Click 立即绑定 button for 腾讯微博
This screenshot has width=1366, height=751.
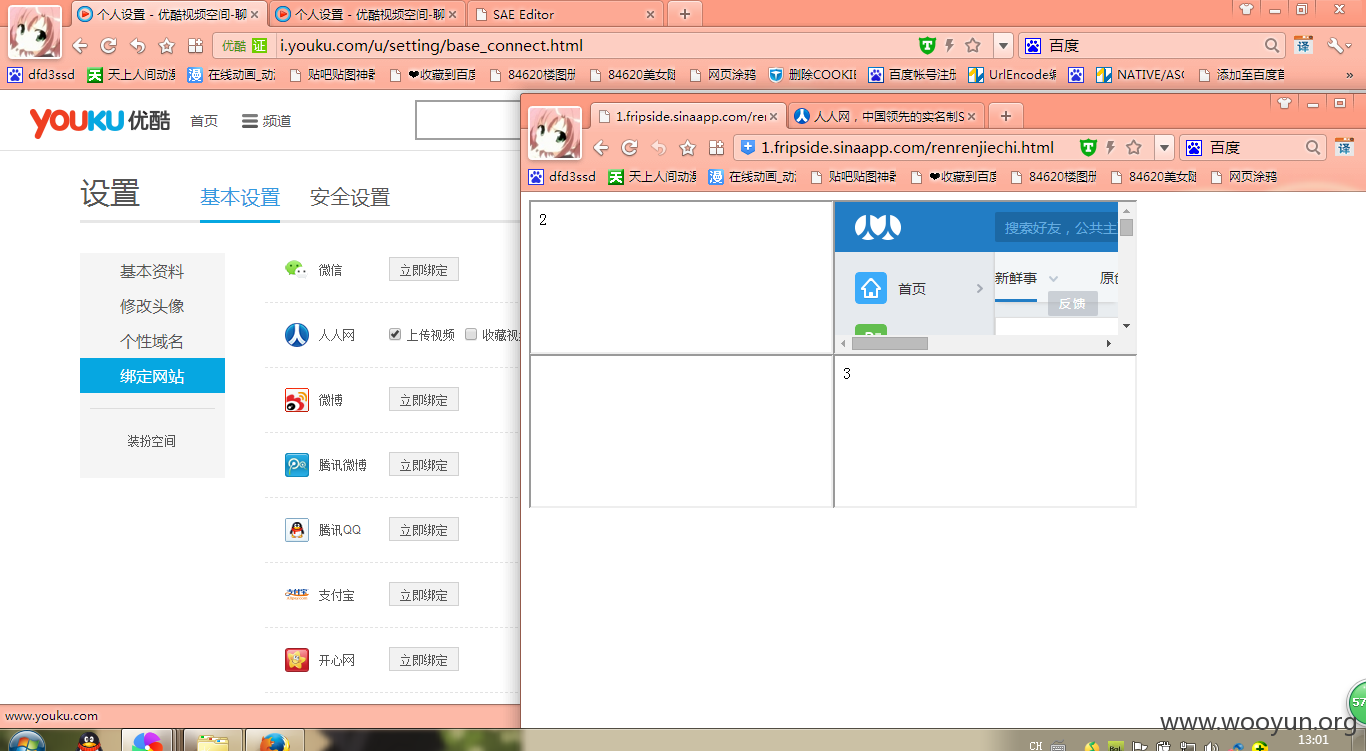click(x=424, y=465)
